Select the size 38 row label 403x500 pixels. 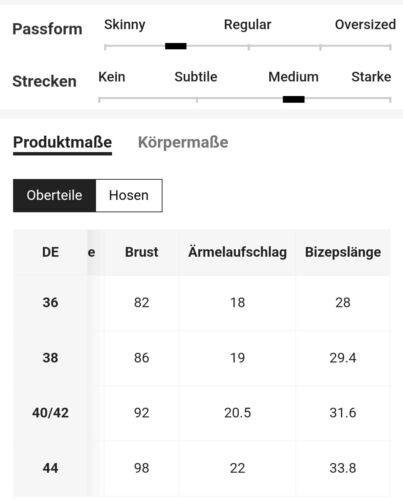[x=50, y=358]
